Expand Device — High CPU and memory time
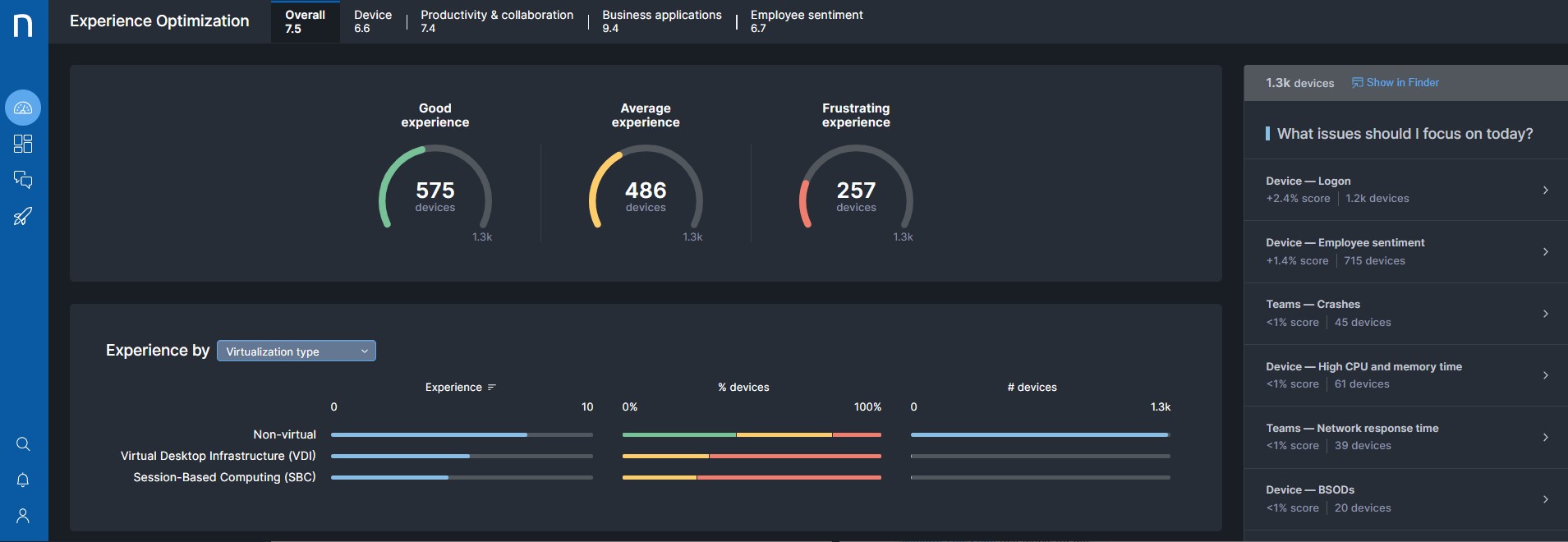 (x=1405, y=375)
